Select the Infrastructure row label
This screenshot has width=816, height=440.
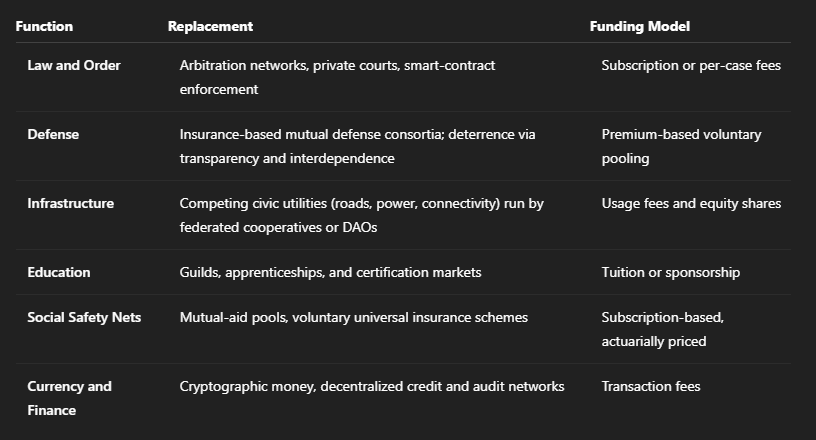point(70,204)
